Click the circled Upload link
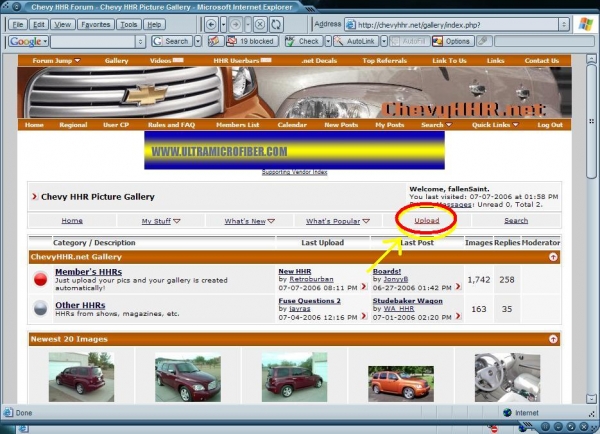This screenshot has height=434, width=600. click(x=427, y=220)
